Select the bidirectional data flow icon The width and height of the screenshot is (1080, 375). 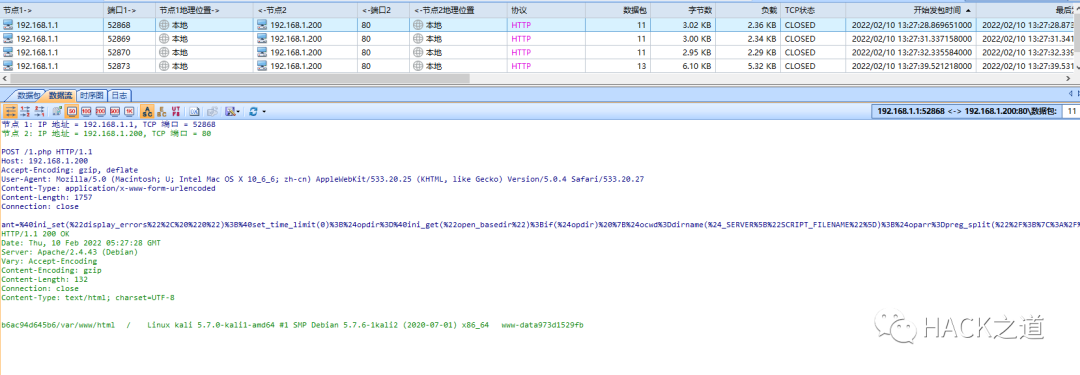click(x=10, y=111)
